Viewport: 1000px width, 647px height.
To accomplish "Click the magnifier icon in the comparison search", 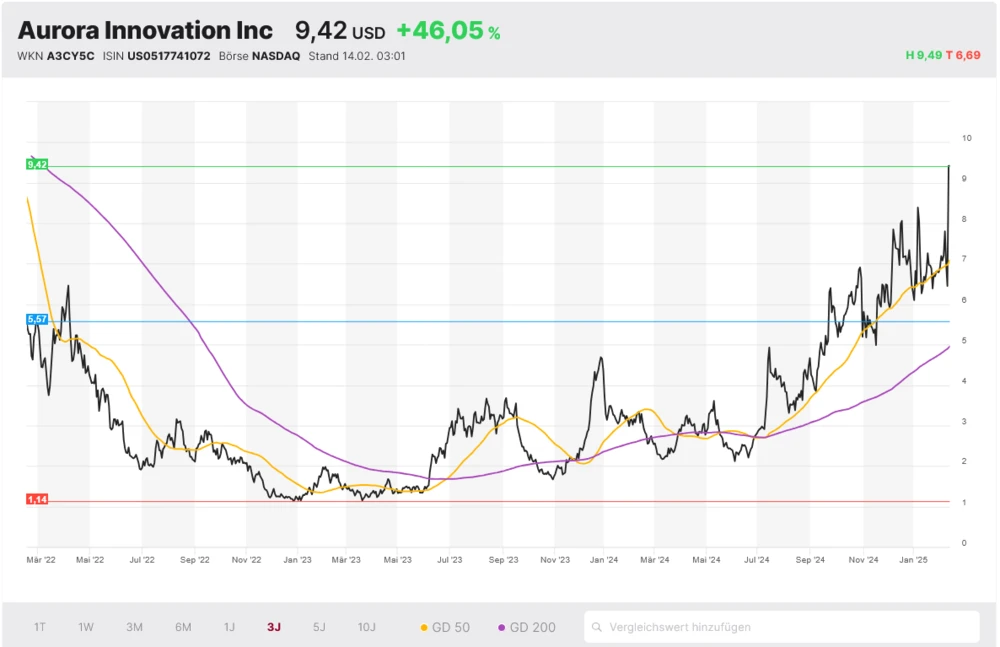I will pos(597,627).
